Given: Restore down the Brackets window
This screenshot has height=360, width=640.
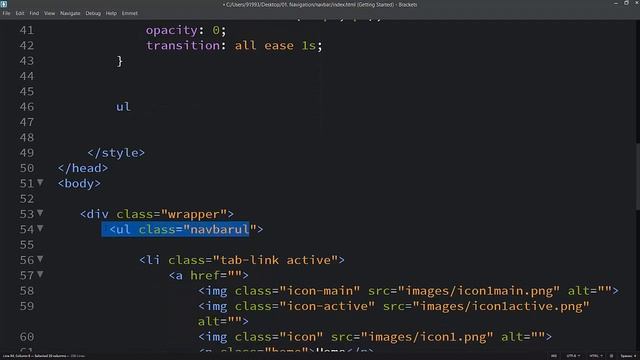Looking at the screenshot, I should point(627,4).
